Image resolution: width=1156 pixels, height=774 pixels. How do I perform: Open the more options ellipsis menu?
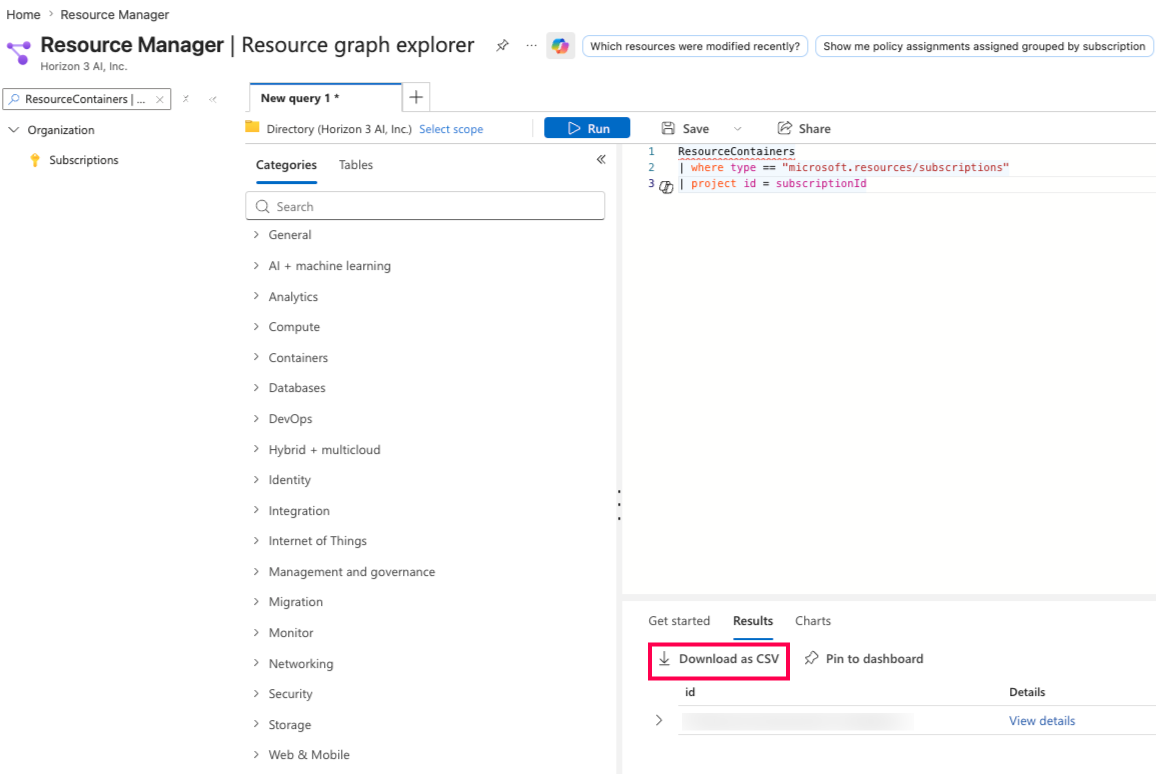(531, 46)
